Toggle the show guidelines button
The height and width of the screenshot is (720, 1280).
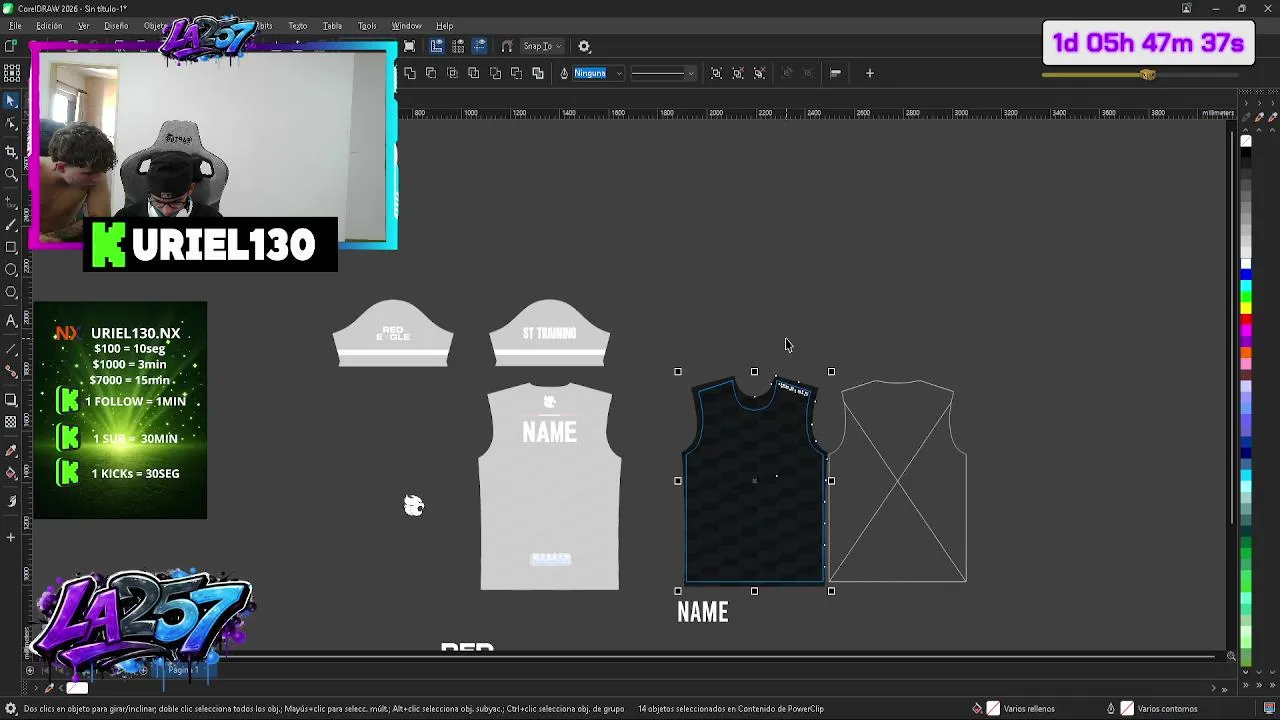480,46
